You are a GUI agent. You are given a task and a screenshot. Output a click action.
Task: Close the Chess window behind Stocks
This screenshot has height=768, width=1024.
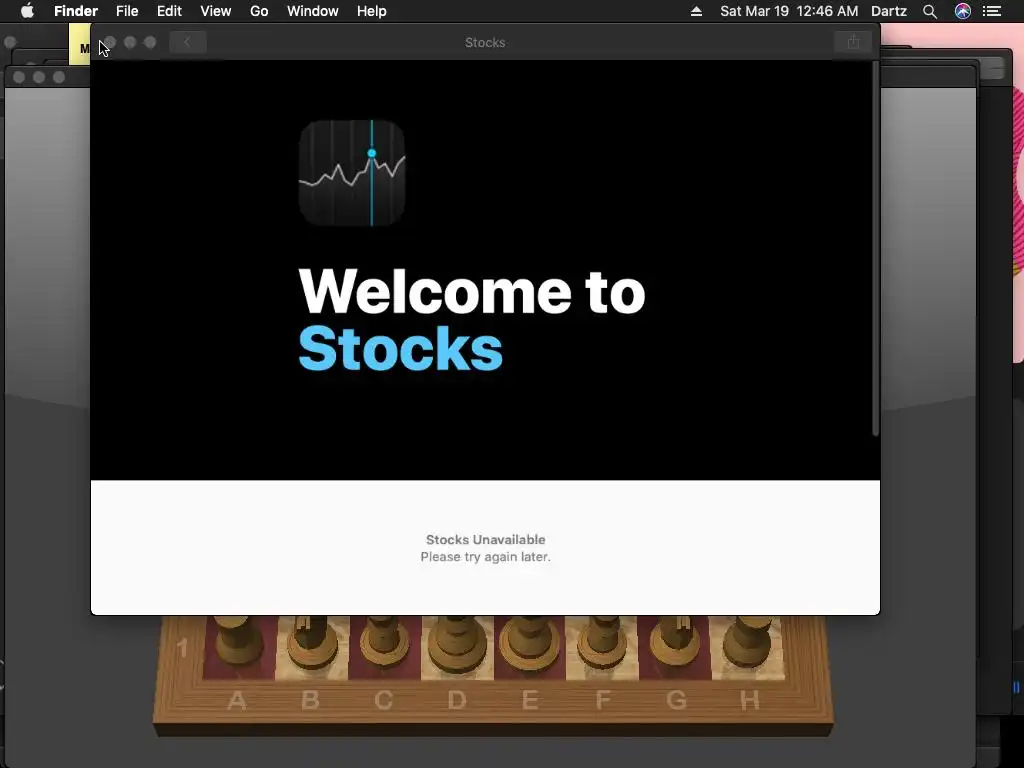(x=19, y=77)
